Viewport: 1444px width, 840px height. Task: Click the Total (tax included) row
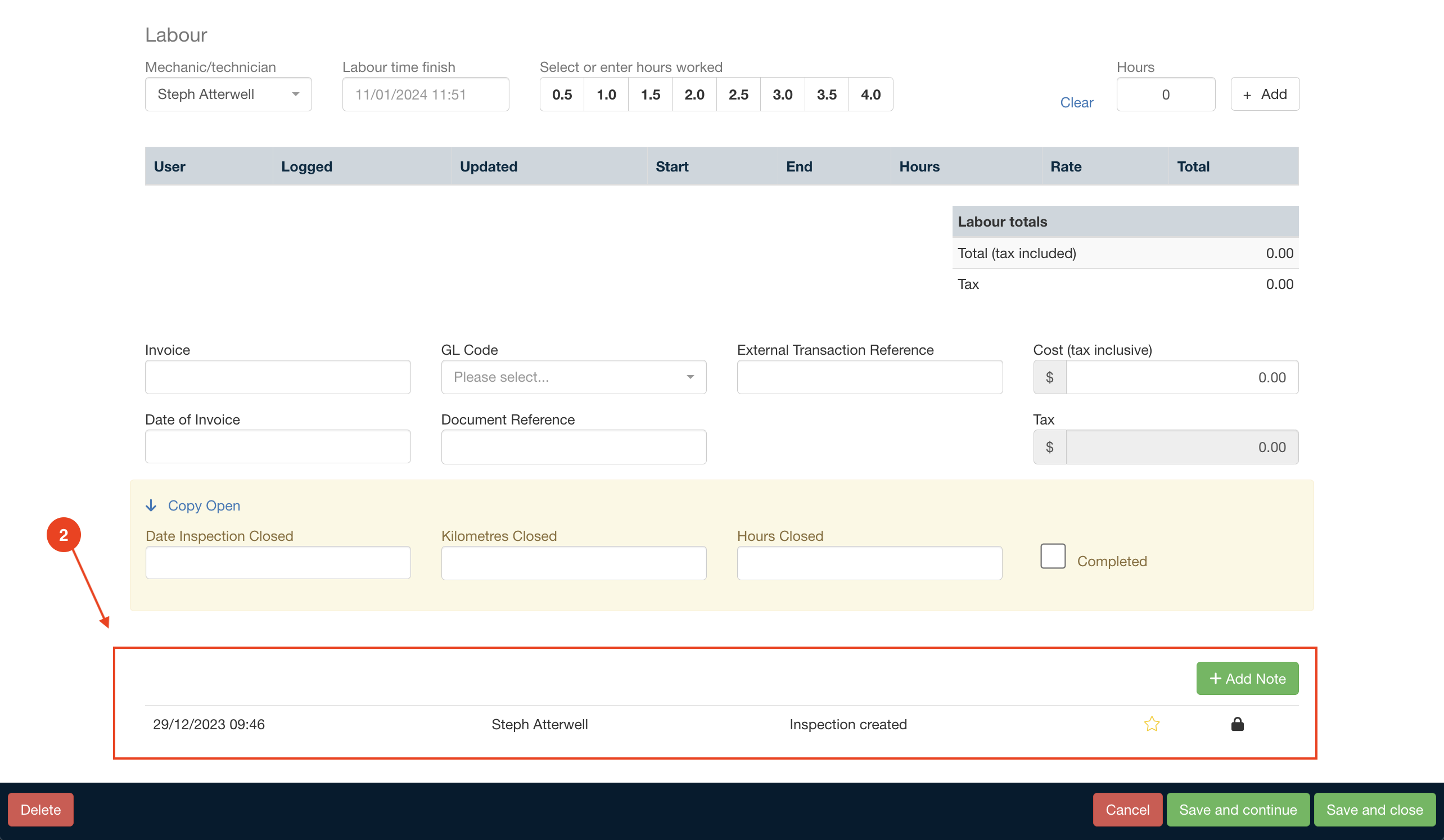click(1125, 253)
